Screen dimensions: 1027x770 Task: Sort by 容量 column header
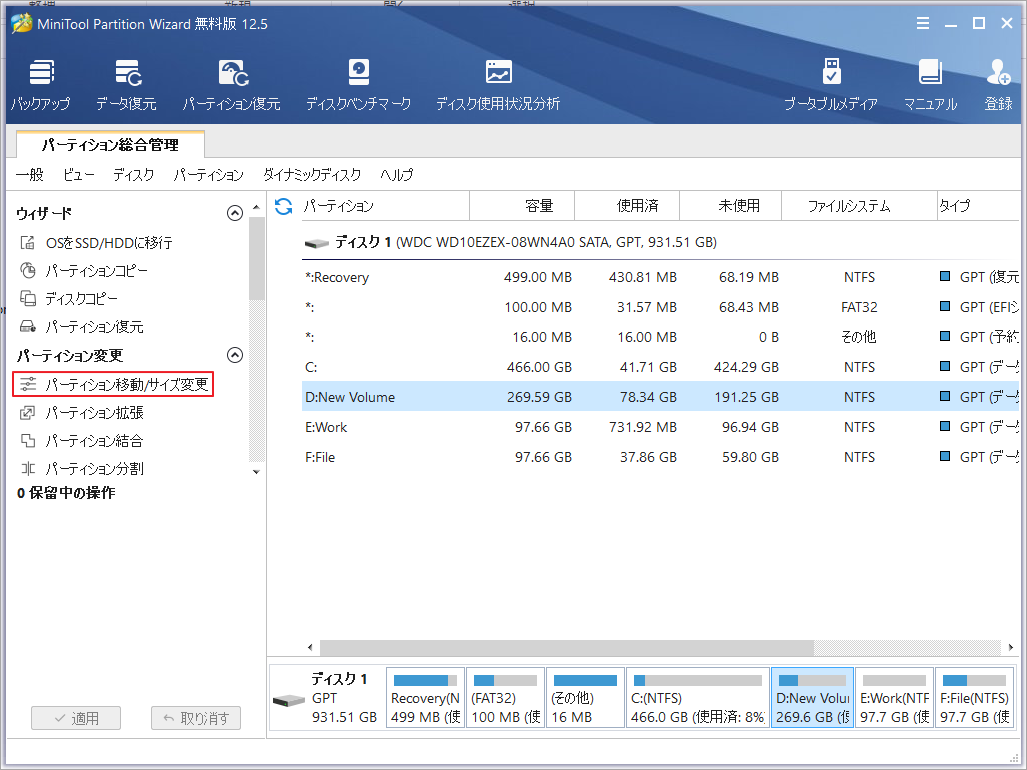pos(522,206)
